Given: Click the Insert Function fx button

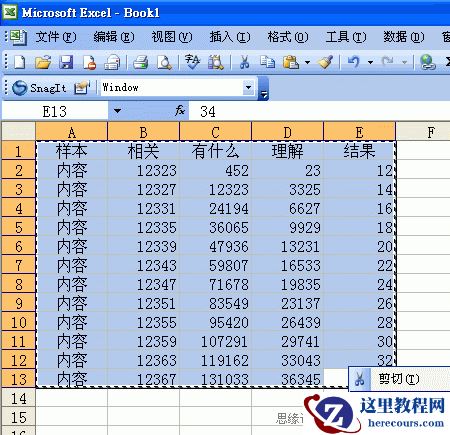Looking at the screenshot, I should [x=180, y=110].
